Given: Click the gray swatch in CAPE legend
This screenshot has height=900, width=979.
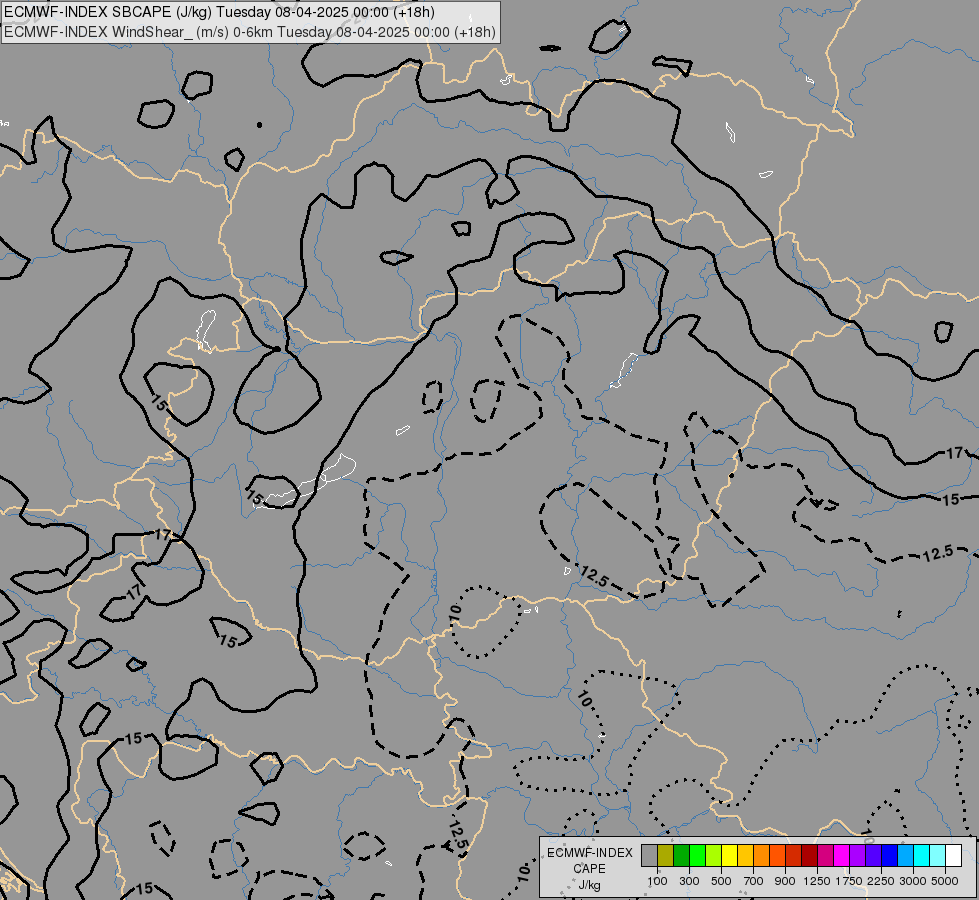Looking at the screenshot, I should [x=649, y=856].
